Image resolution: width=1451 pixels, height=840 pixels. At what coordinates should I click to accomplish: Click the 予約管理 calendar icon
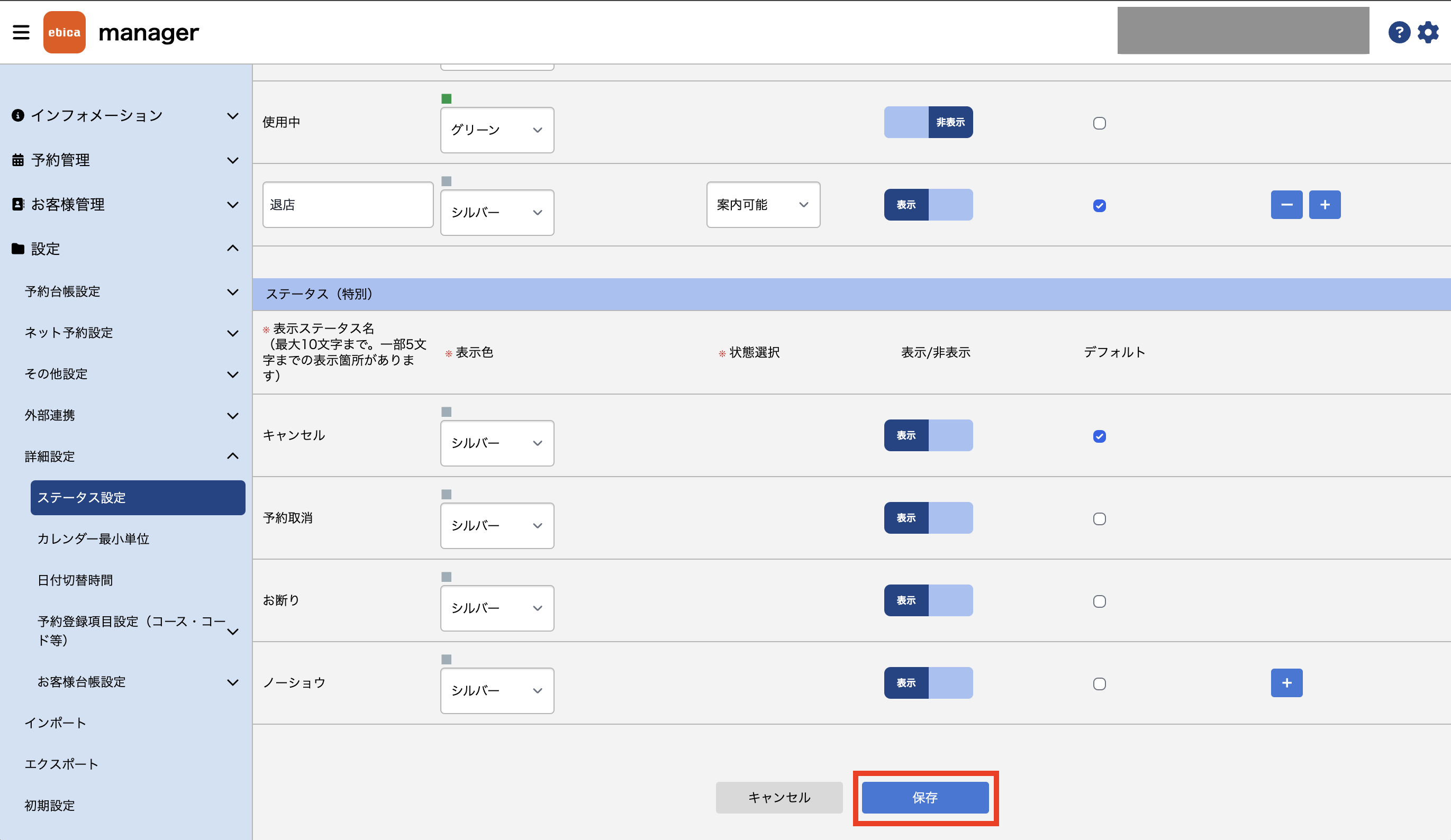coord(18,160)
